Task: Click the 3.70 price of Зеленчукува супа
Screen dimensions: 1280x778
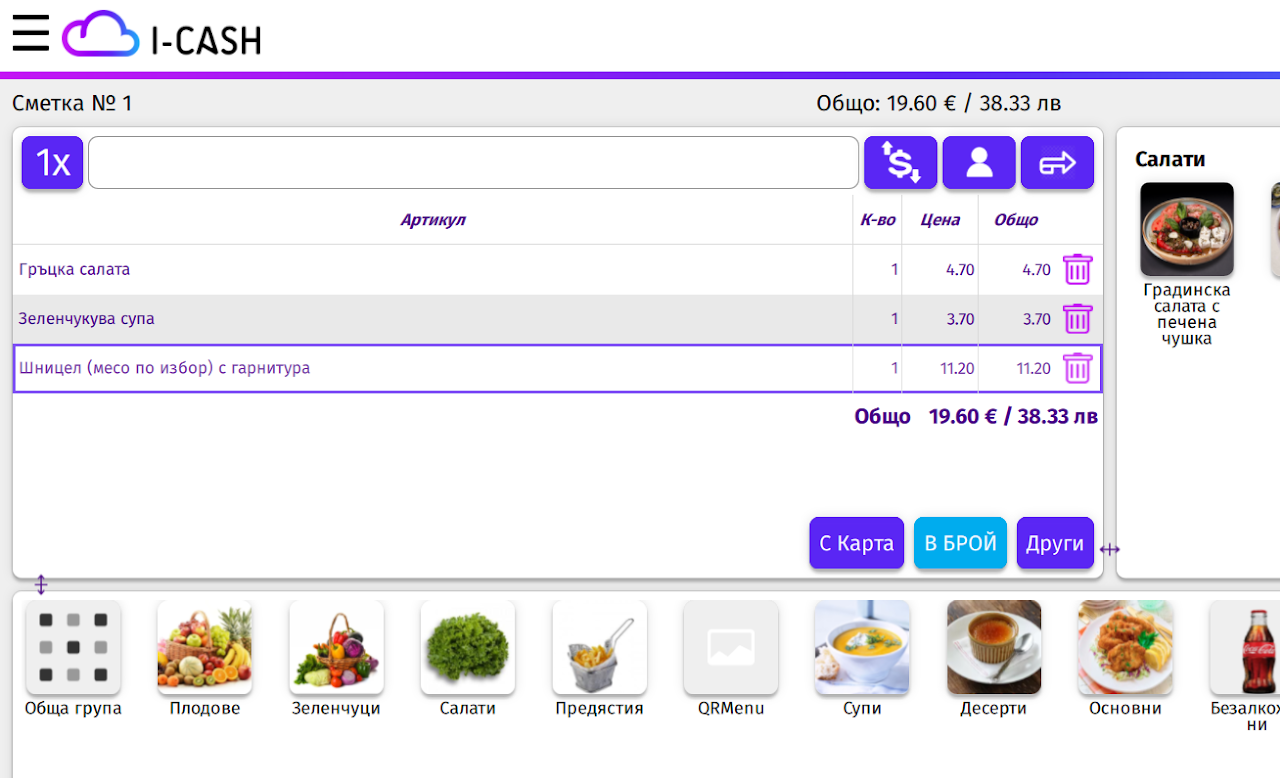Action: pyautogui.click(x=960, y=319)
